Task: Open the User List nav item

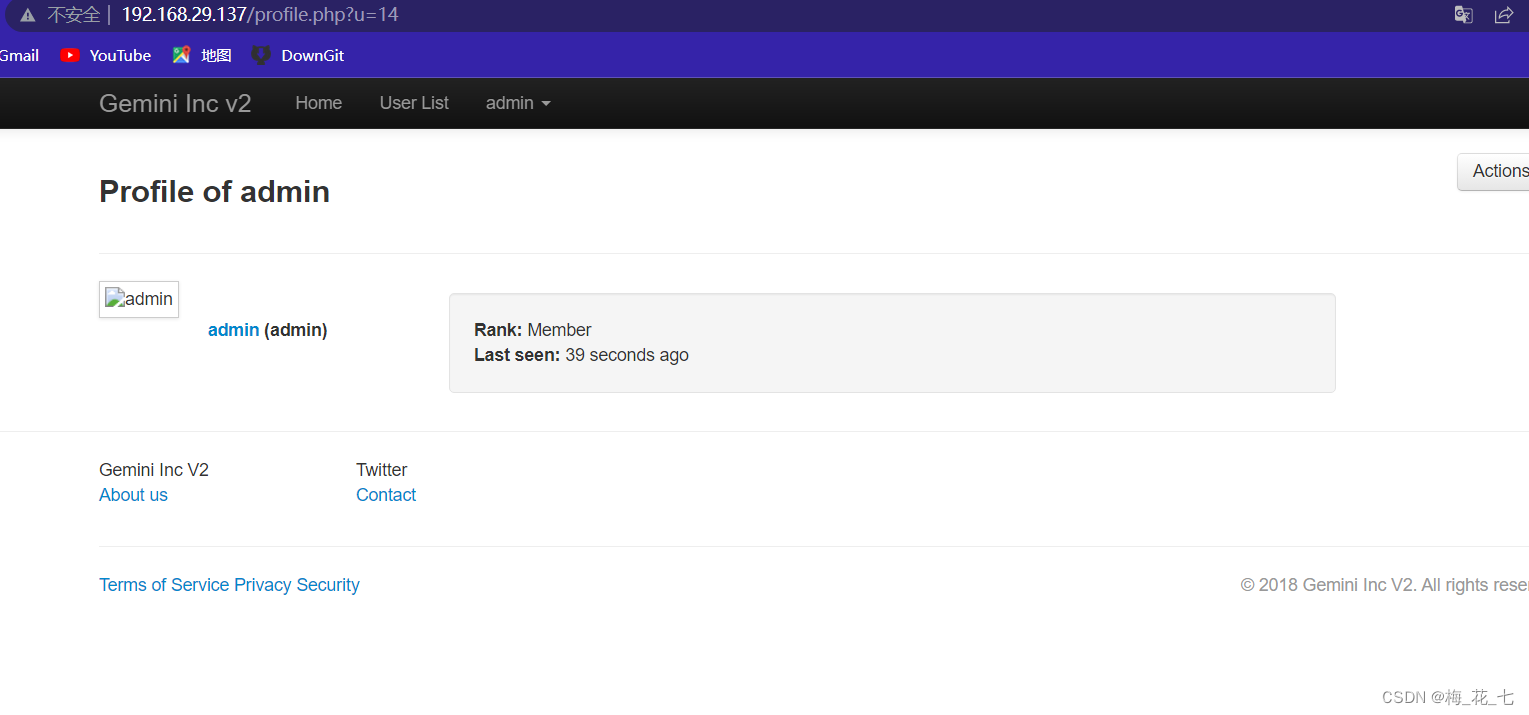Action: coord(414,103)
